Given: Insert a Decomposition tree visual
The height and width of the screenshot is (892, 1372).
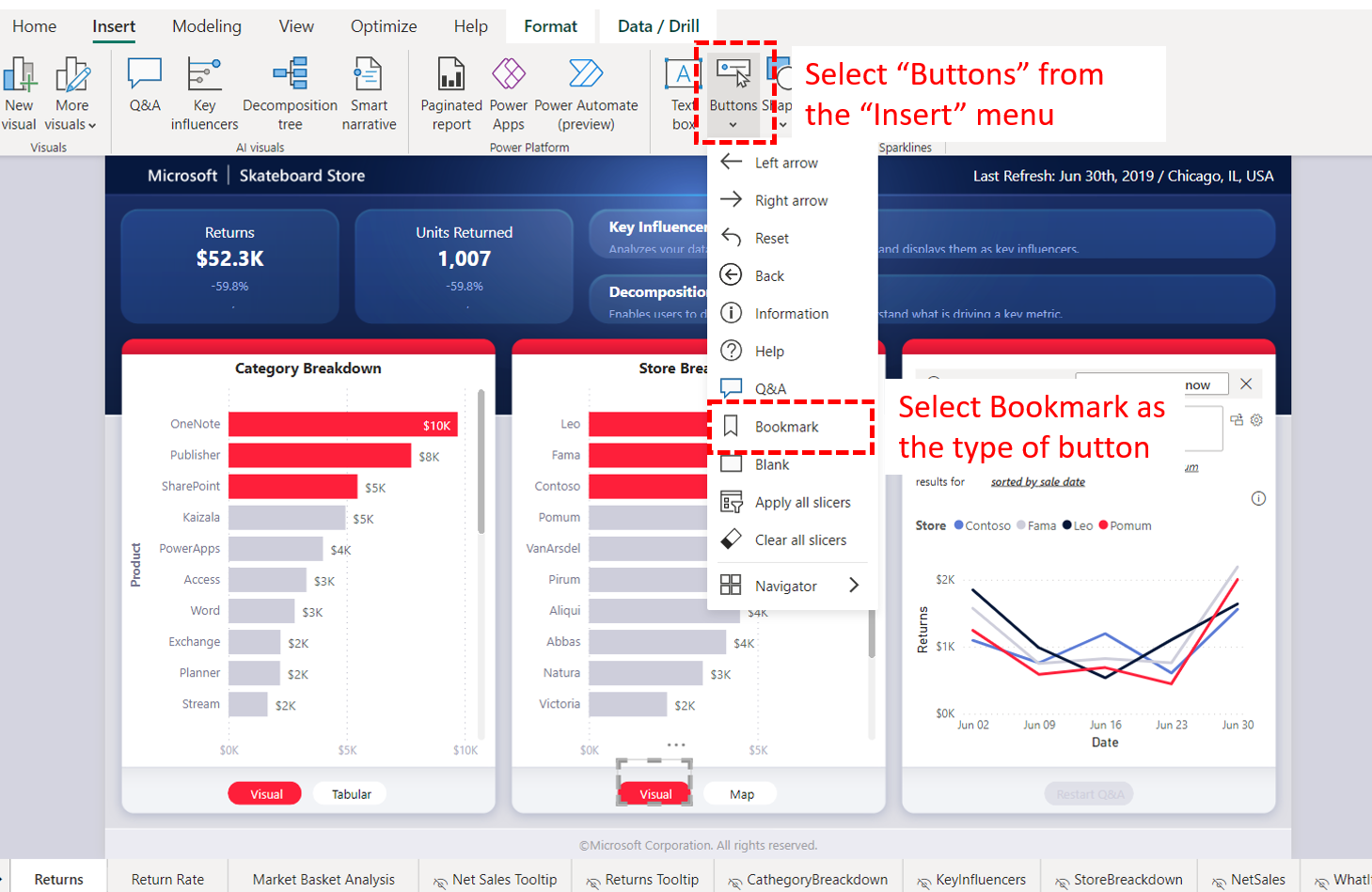Looking at the screenshot, I should click(x=290, y=93).
